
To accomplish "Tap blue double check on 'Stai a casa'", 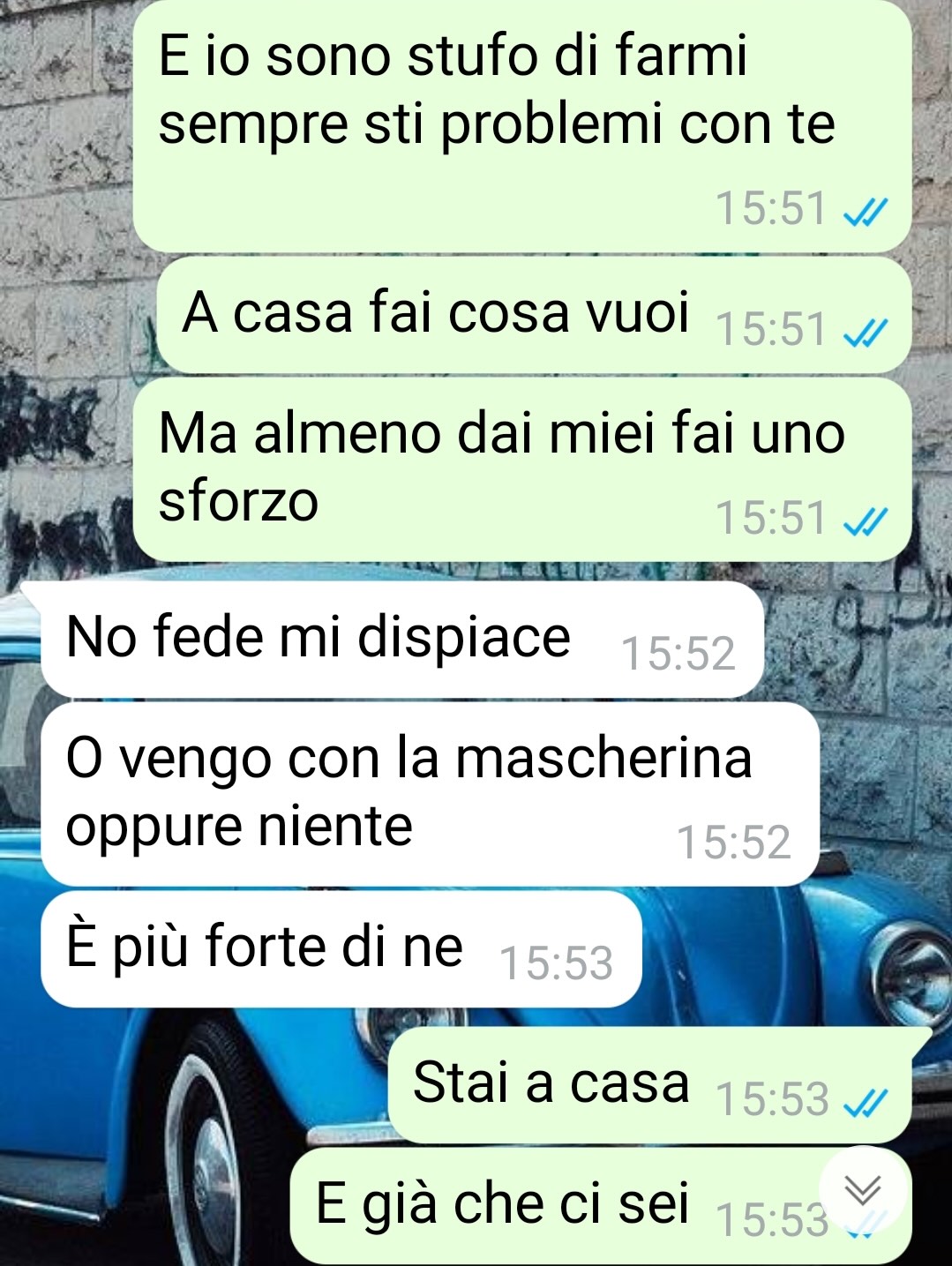I will (865, 1102).
